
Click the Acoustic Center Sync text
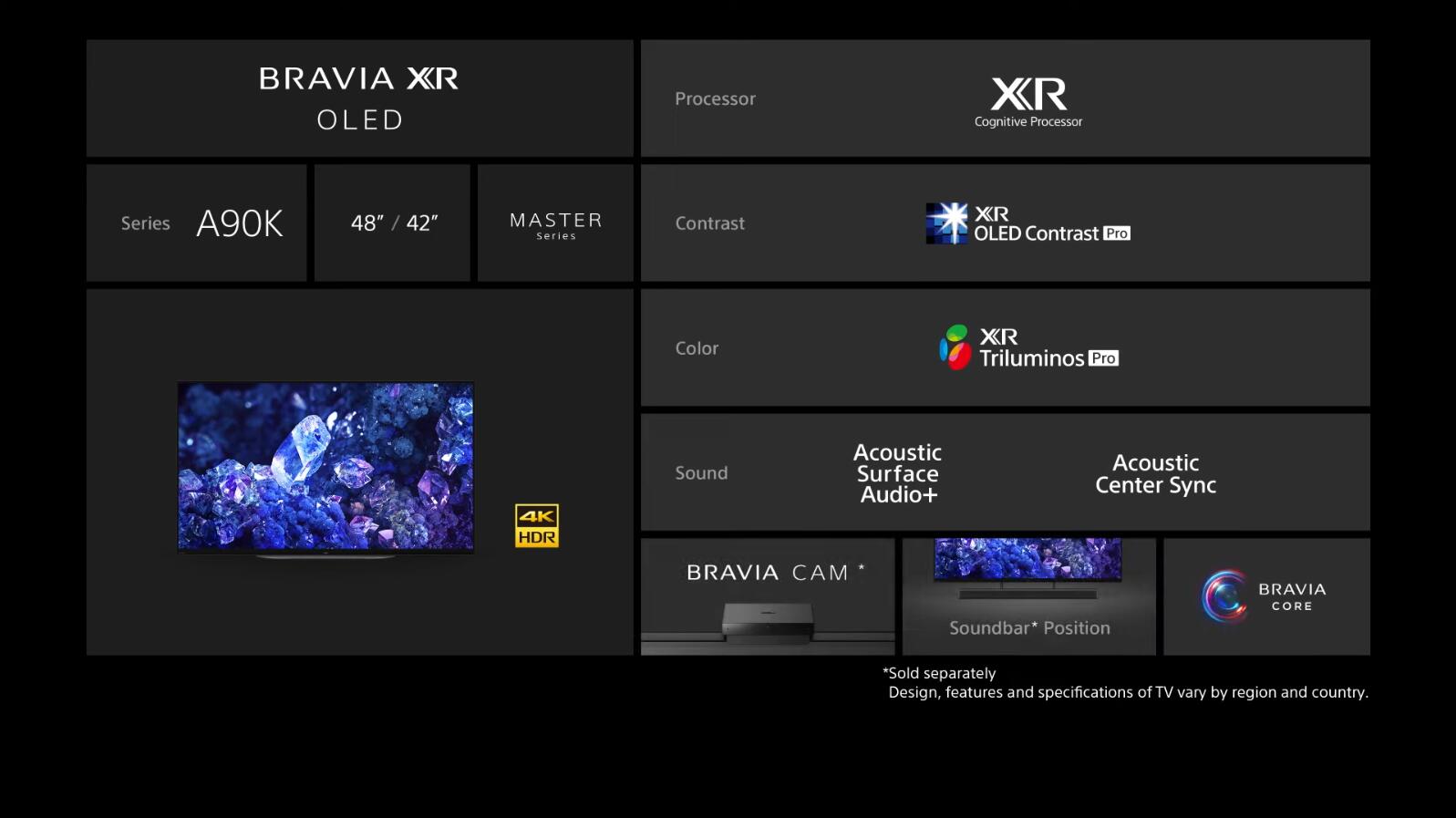point(1155,473)
